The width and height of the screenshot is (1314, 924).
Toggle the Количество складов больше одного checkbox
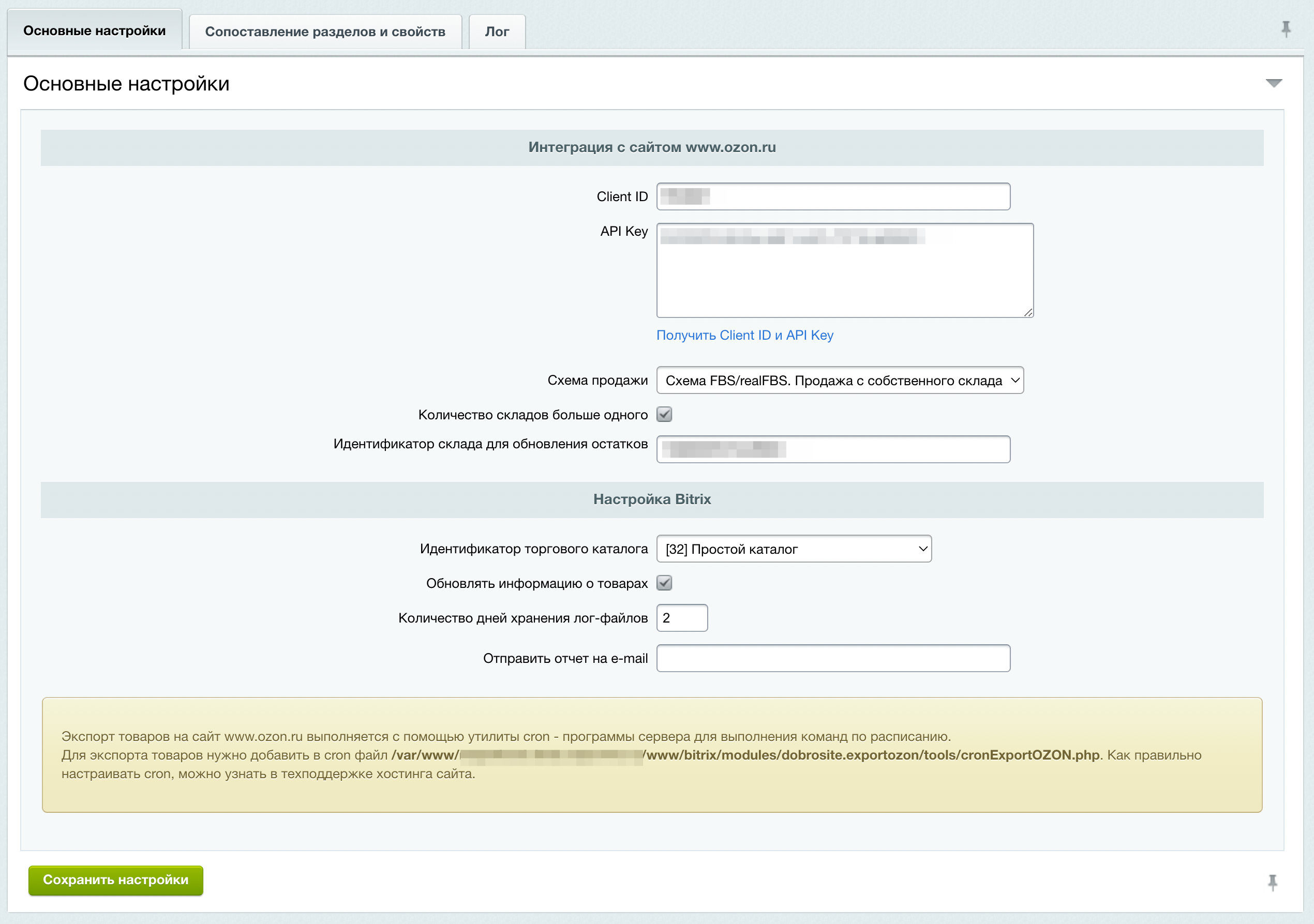tap(664, 414)
